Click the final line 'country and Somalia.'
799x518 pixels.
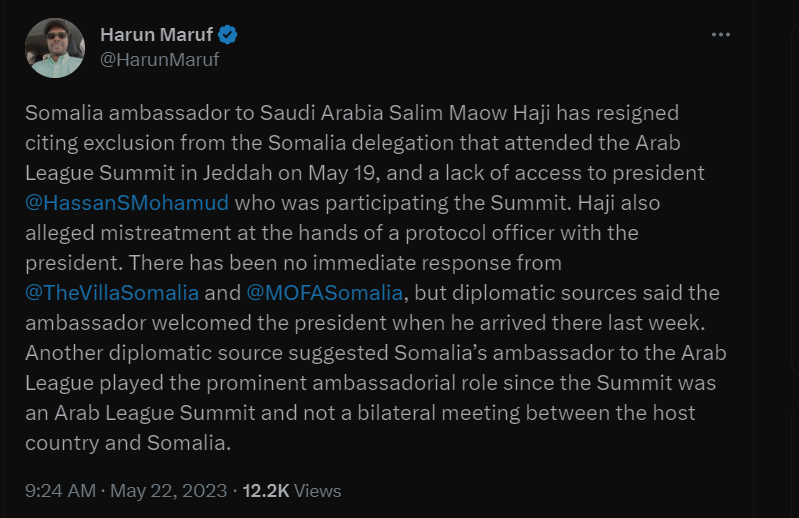pos(128,443)
